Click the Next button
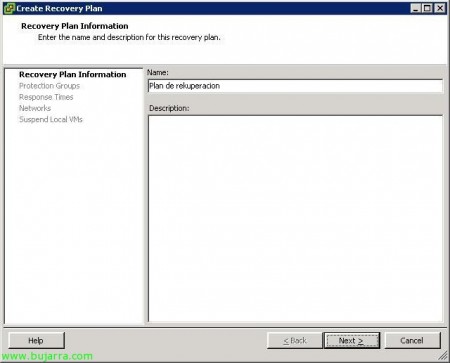Viewport: 450px width, 363px height. [352, 340]
